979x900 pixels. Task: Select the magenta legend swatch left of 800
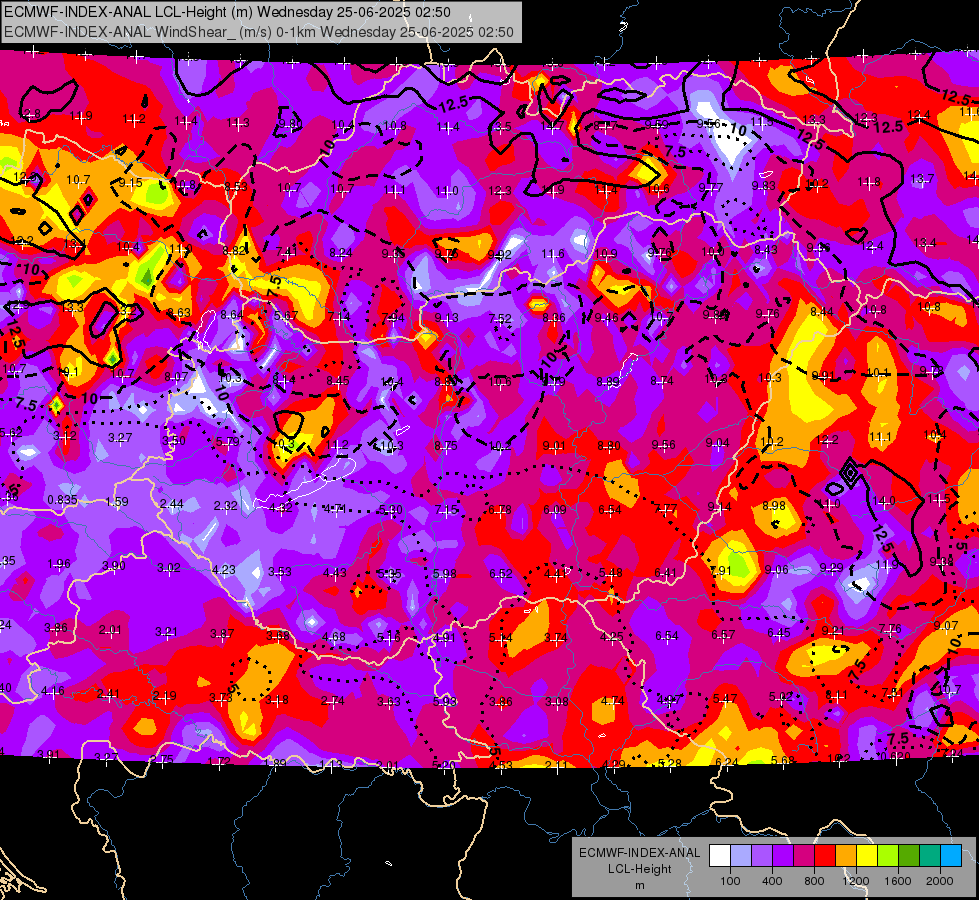click(804, 855)
